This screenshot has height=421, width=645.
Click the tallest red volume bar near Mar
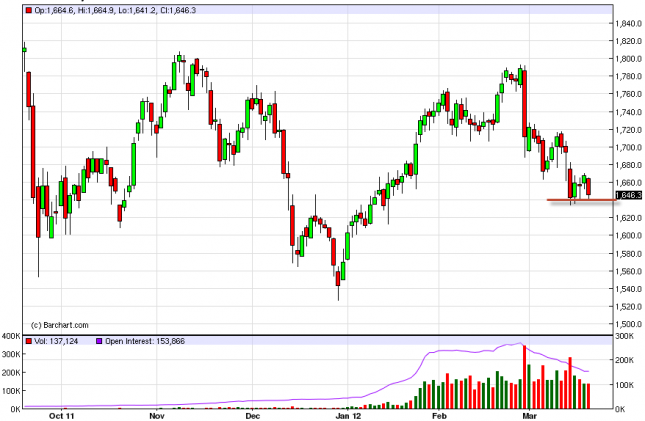[524, 377]
